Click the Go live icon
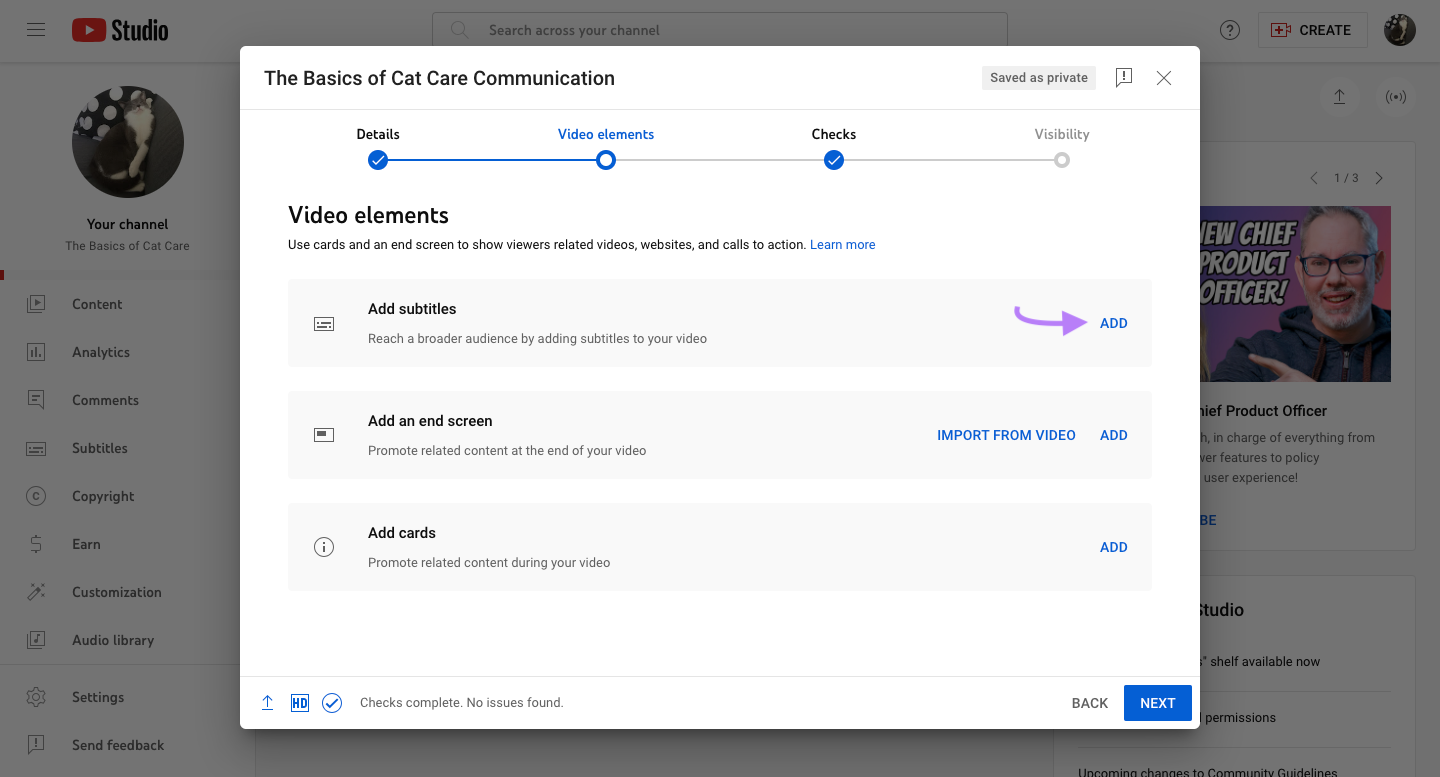The height and width of the screenshot is (777, 1440). (1396, 97)
